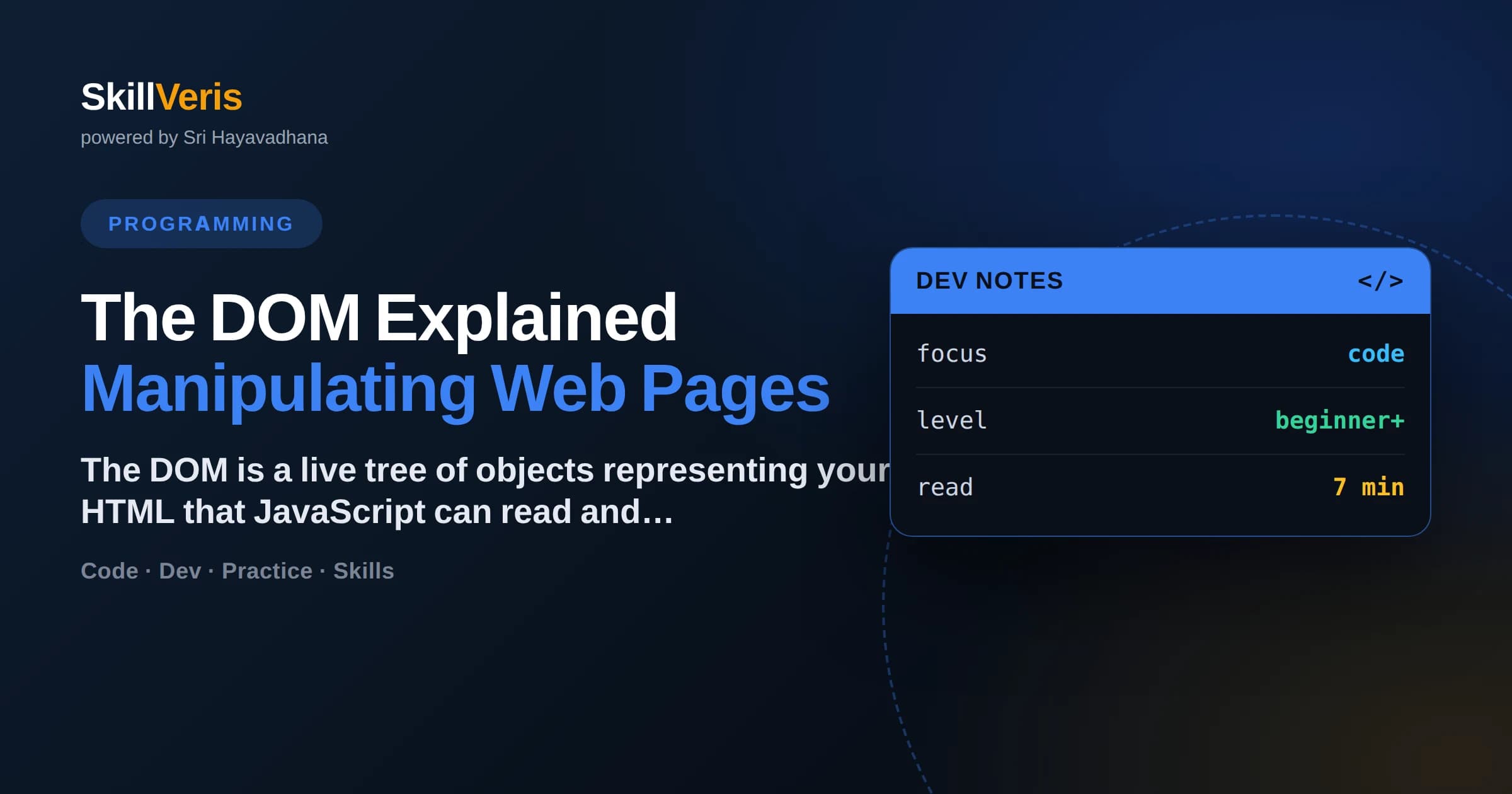Image resolution: width=1512 pixels, height=794 pixels.
Task: Click the heading "The DOM Explained"
Action: (x=379, y=318)
